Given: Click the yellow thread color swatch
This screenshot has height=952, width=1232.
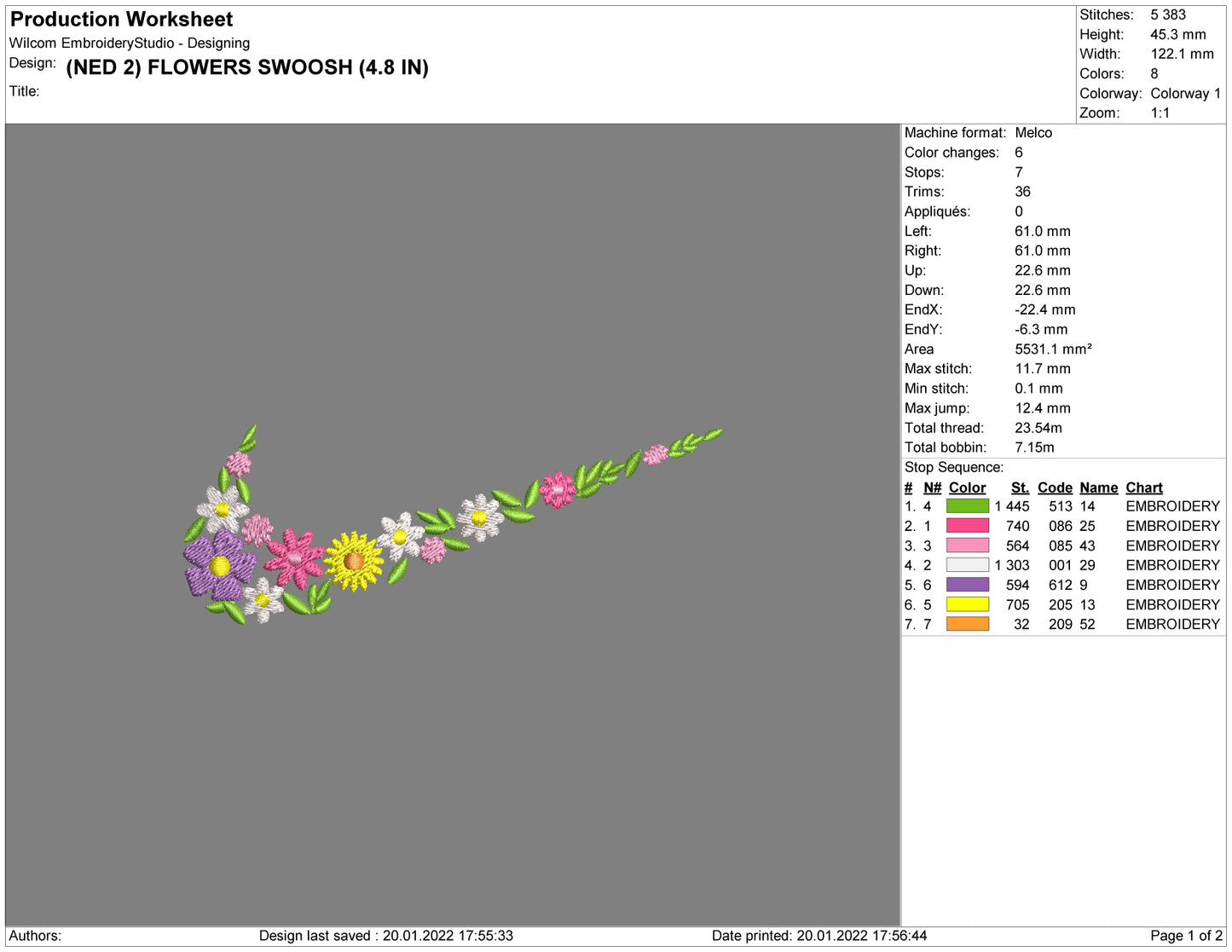Looking at the screenshot, I should click(968, 604).
